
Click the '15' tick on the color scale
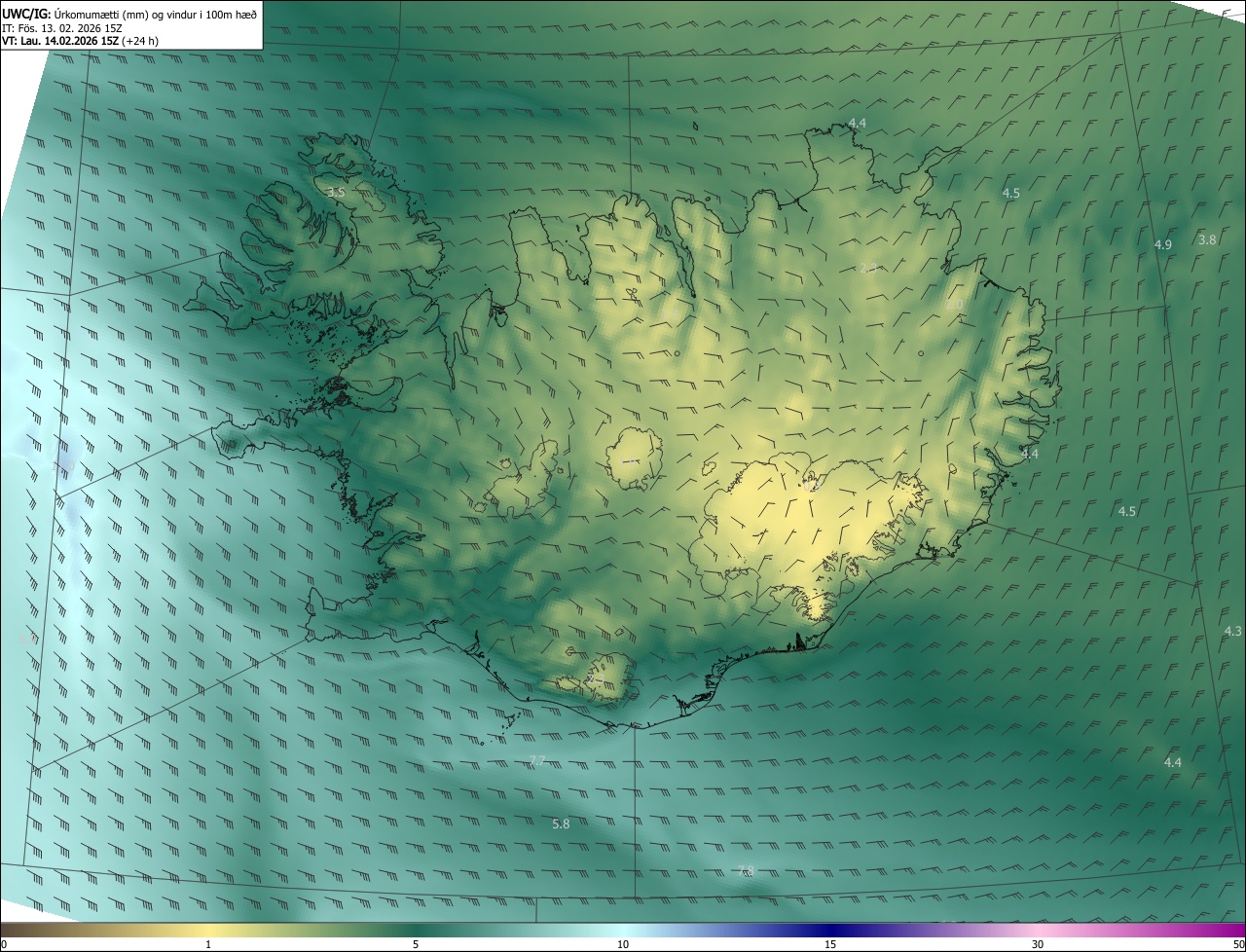[x=830, y=944]
